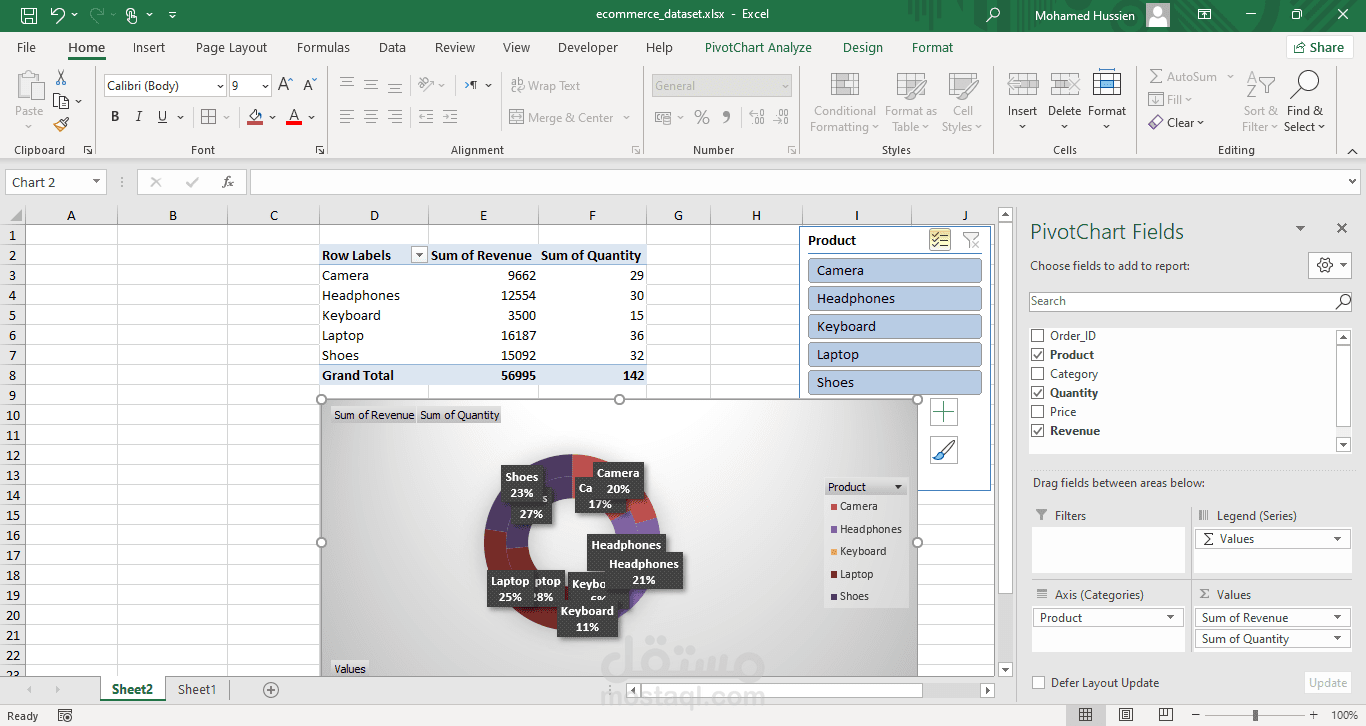Viewport: 1366px width, 726px height.
Task: Switch to the Formulas ribbon tab
Action: pos(323,47)
